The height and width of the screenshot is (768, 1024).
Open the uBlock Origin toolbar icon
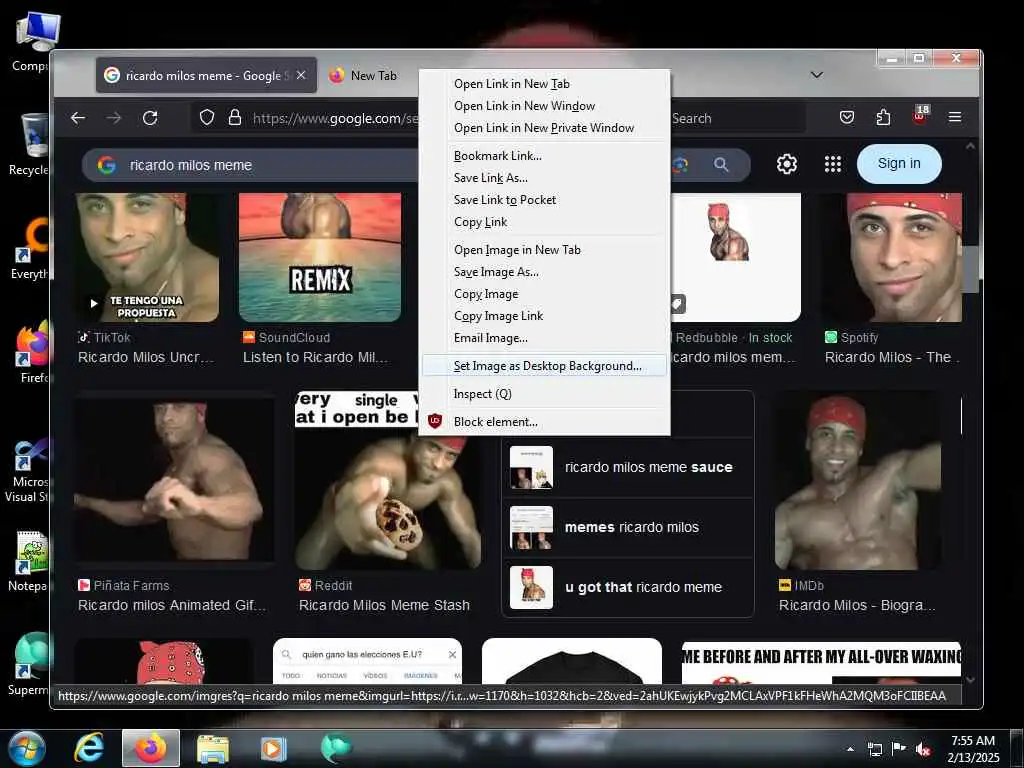pos(920,116)
